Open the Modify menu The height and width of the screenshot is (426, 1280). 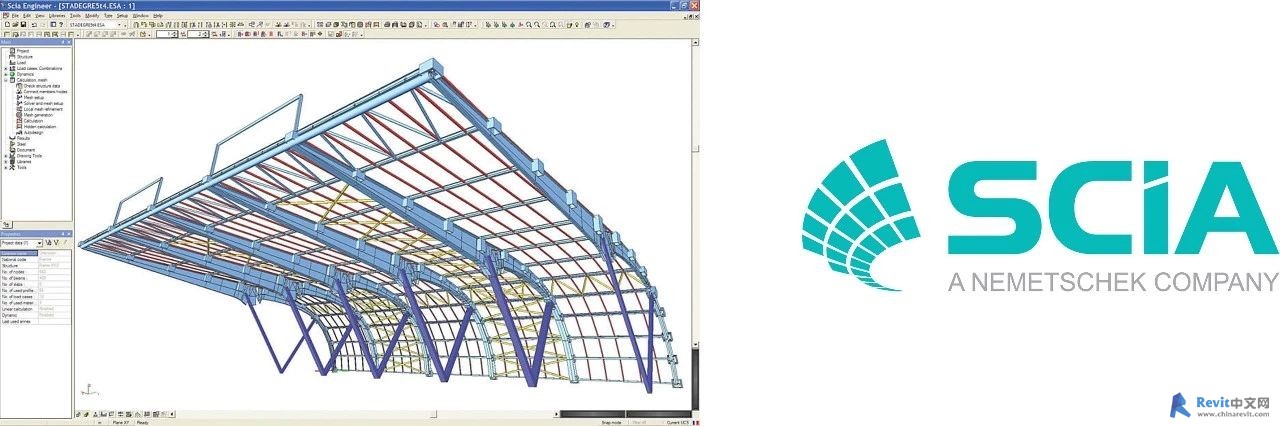pyautogui.click(x=92, y=16)
